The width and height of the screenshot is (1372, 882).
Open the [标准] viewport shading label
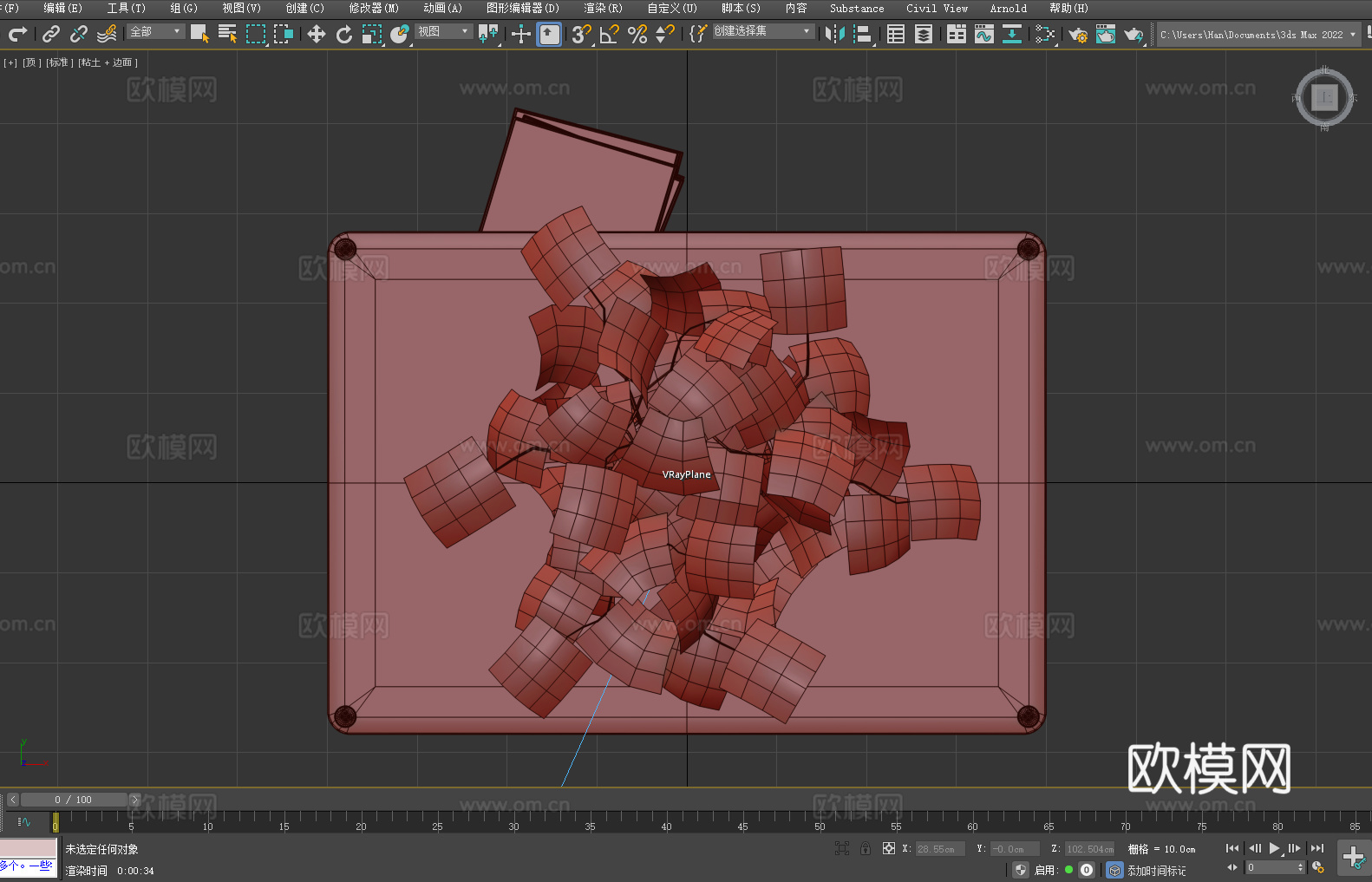click(x=59, y=62)
